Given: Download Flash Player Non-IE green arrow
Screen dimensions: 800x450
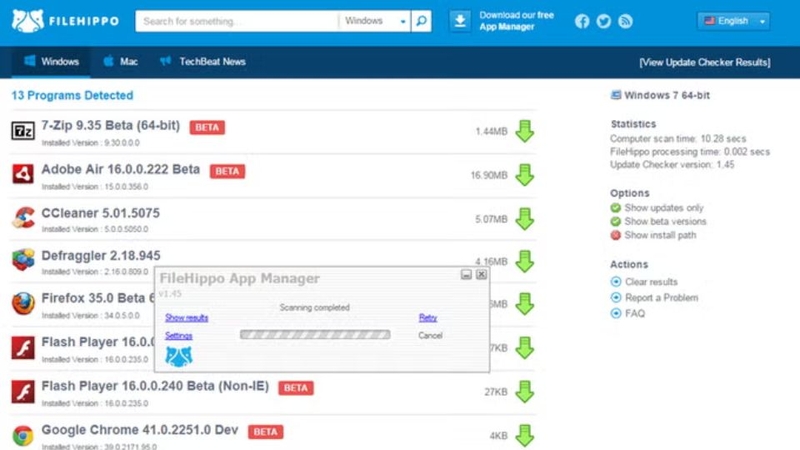Looking at the screenshot, I should [524, 392].
